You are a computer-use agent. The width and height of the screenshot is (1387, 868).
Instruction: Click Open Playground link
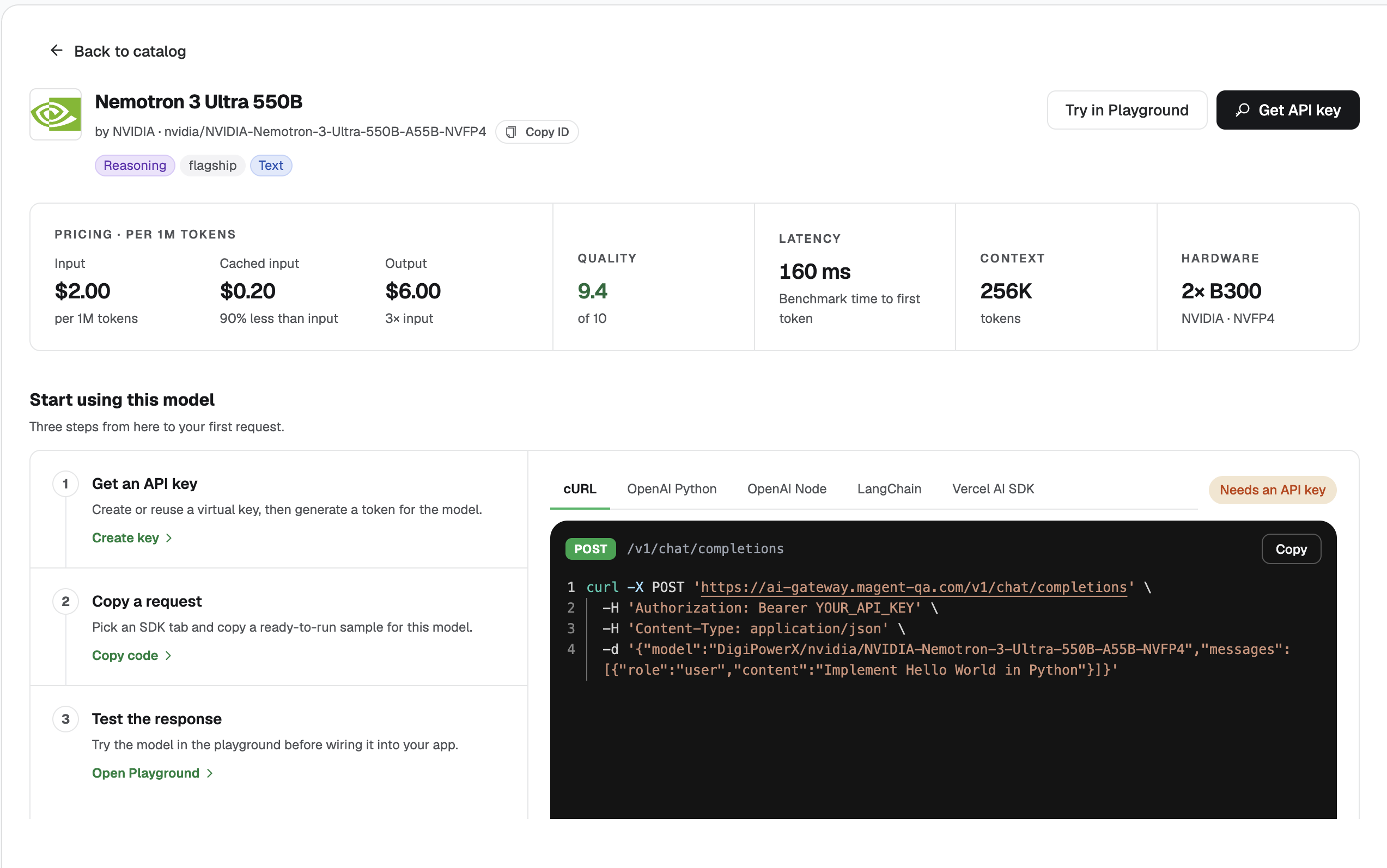click(153, 773)
